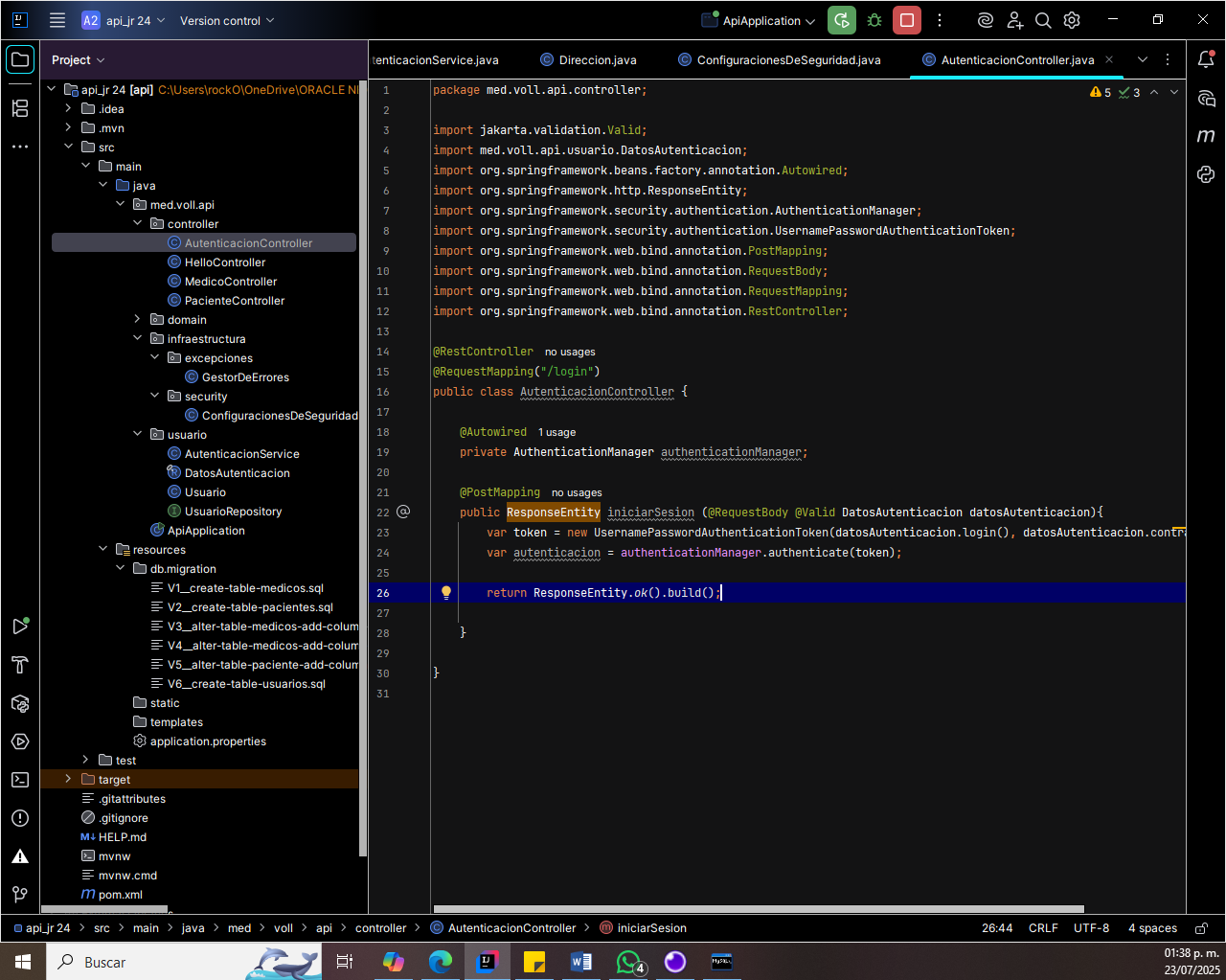This screenshot has width=1226, height=980.
Task: Open the Build tool window hammer
Action: (x=20, y=665)
